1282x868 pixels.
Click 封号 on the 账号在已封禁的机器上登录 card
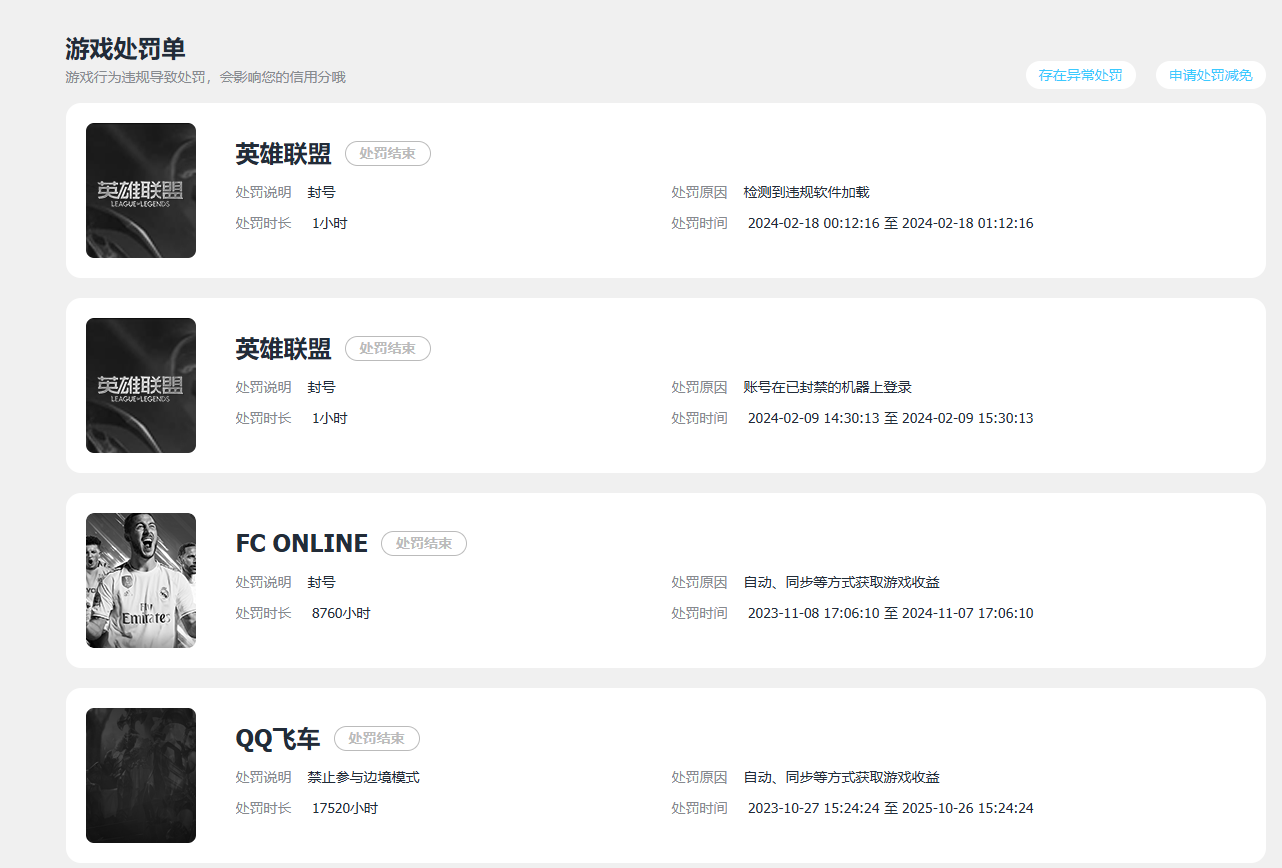tap(322, 387)
